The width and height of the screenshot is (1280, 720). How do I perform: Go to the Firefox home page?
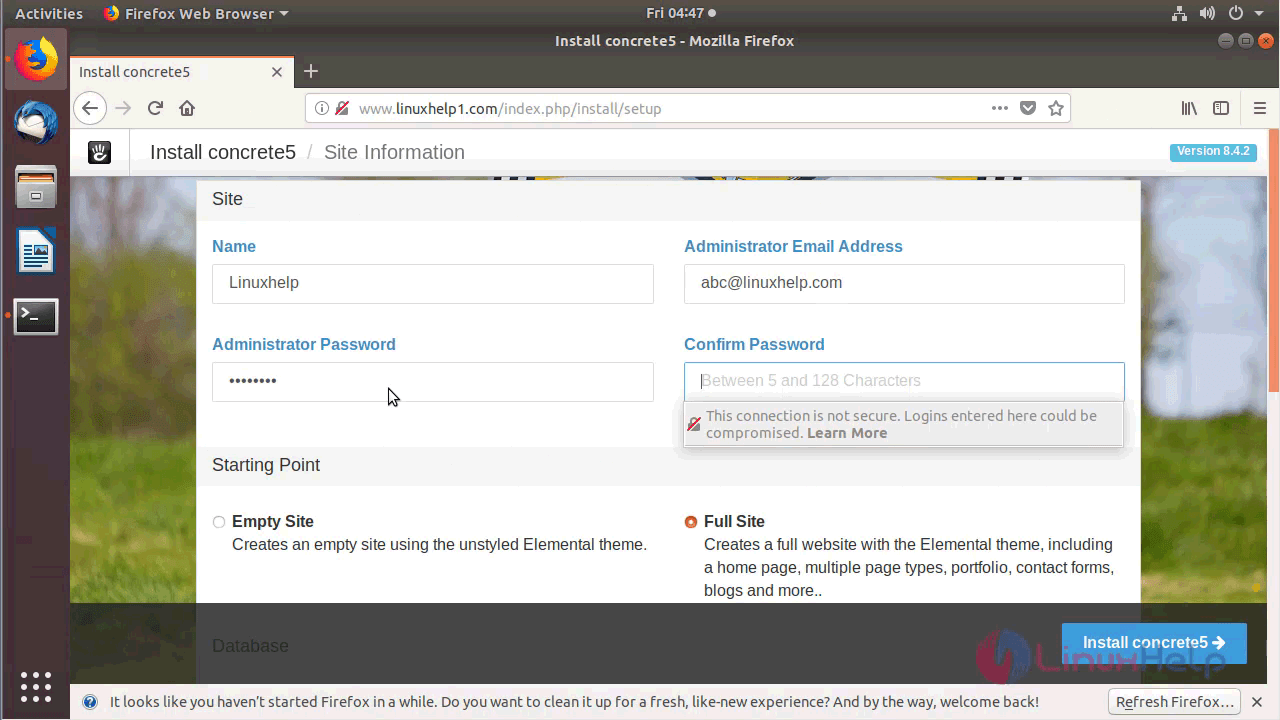(x=187, y=108)
